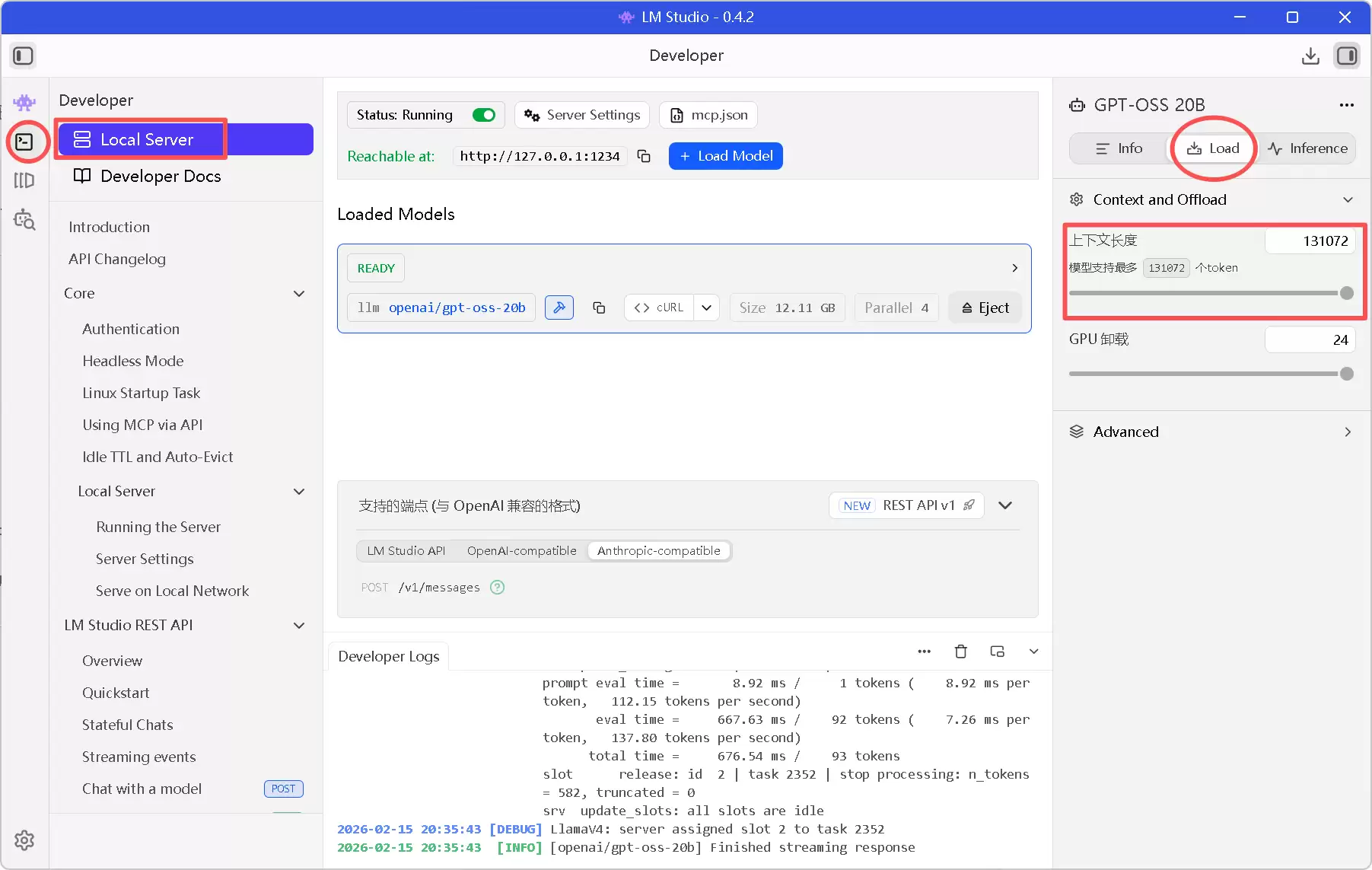The width and height of the screenshot is (1372, 870).
Task: Turn off the server Status Running switch
Action: (484, 115)
